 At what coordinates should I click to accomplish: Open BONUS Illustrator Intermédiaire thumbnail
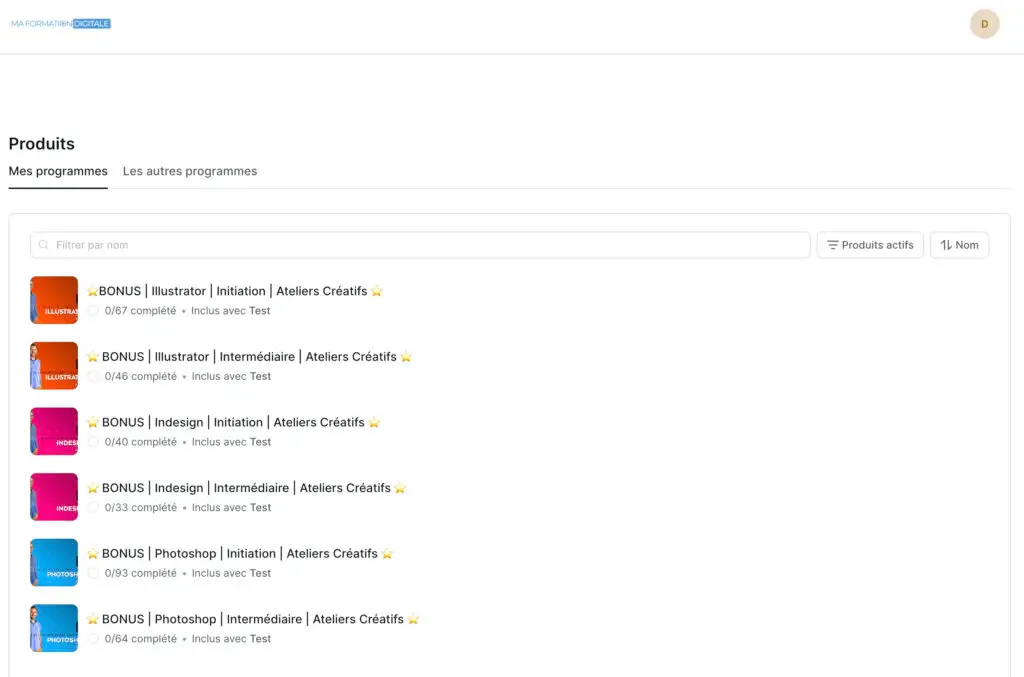[54, 366]
